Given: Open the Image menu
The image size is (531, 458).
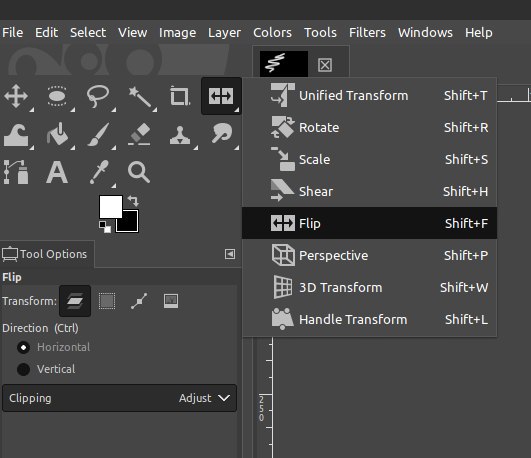Looking at the screenshot, I should 177,33.
